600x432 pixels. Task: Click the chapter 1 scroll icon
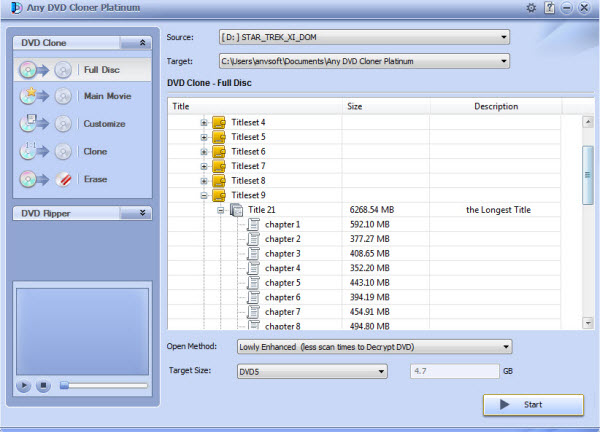(253, 224)
